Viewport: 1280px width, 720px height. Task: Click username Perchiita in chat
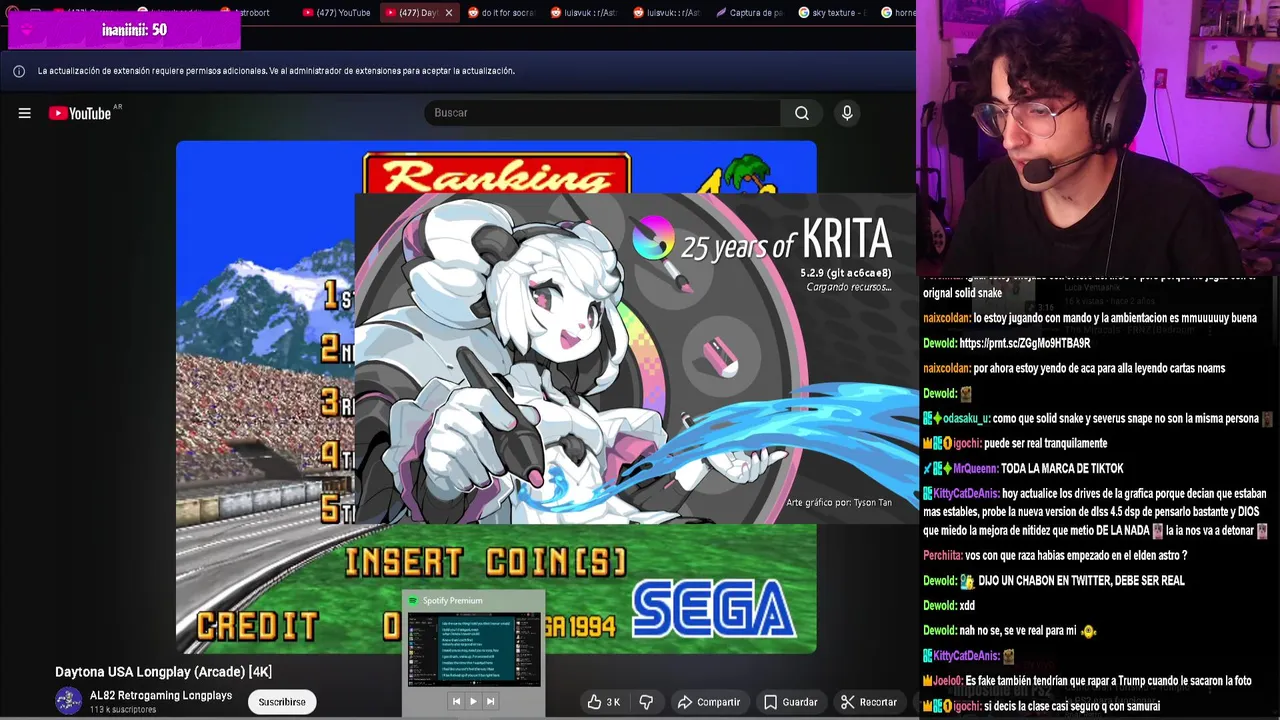point(942,555)
